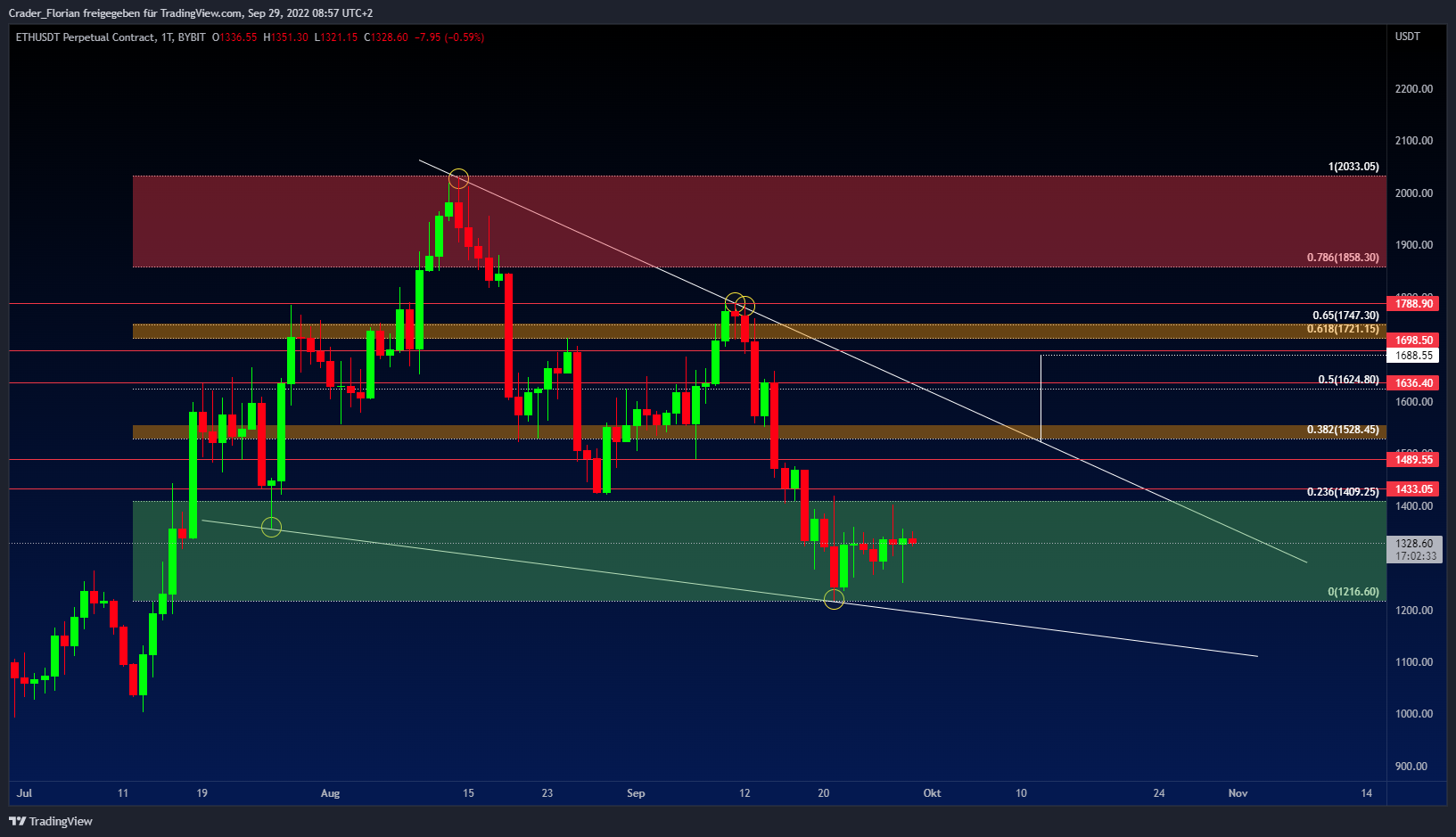Viewport: 1456px width, 837px height.
Task: Click the red 1433.05 price label
Action: pyautogui.click(x=1413, y=489)
